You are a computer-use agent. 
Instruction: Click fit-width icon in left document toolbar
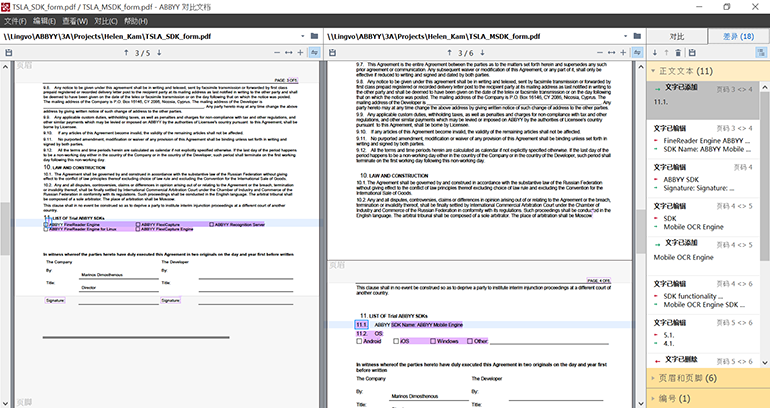click(287, 52)
